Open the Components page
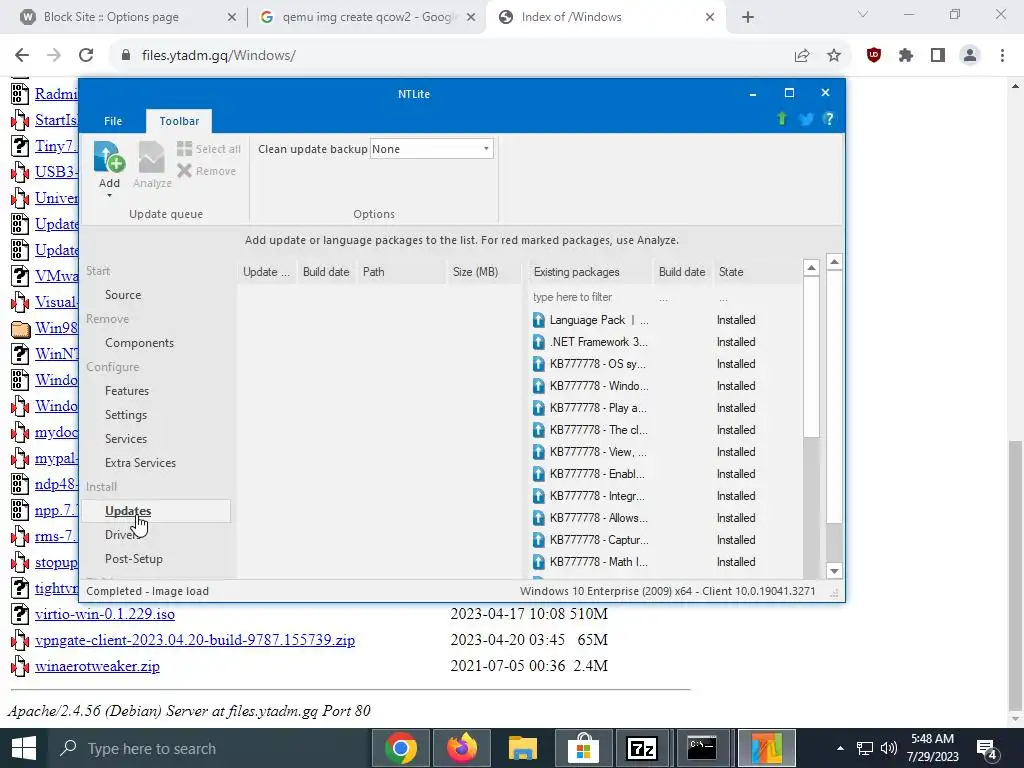Viewport: 1024px width, 768px height. 139,343
